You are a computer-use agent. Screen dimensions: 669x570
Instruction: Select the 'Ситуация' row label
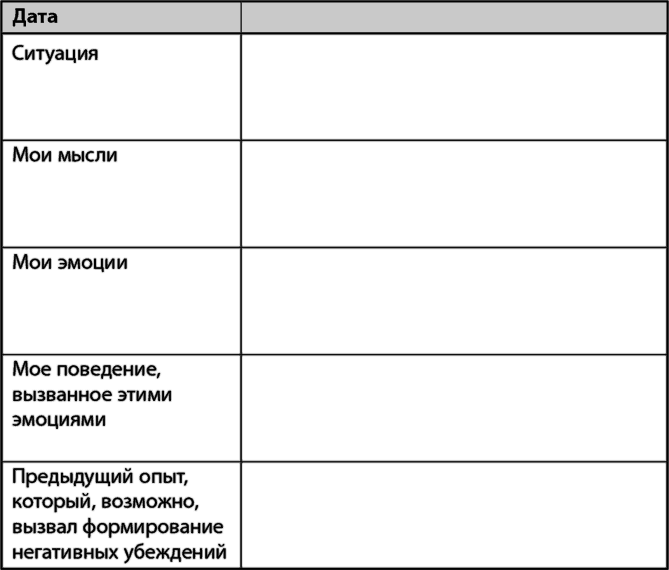(55, 54)
